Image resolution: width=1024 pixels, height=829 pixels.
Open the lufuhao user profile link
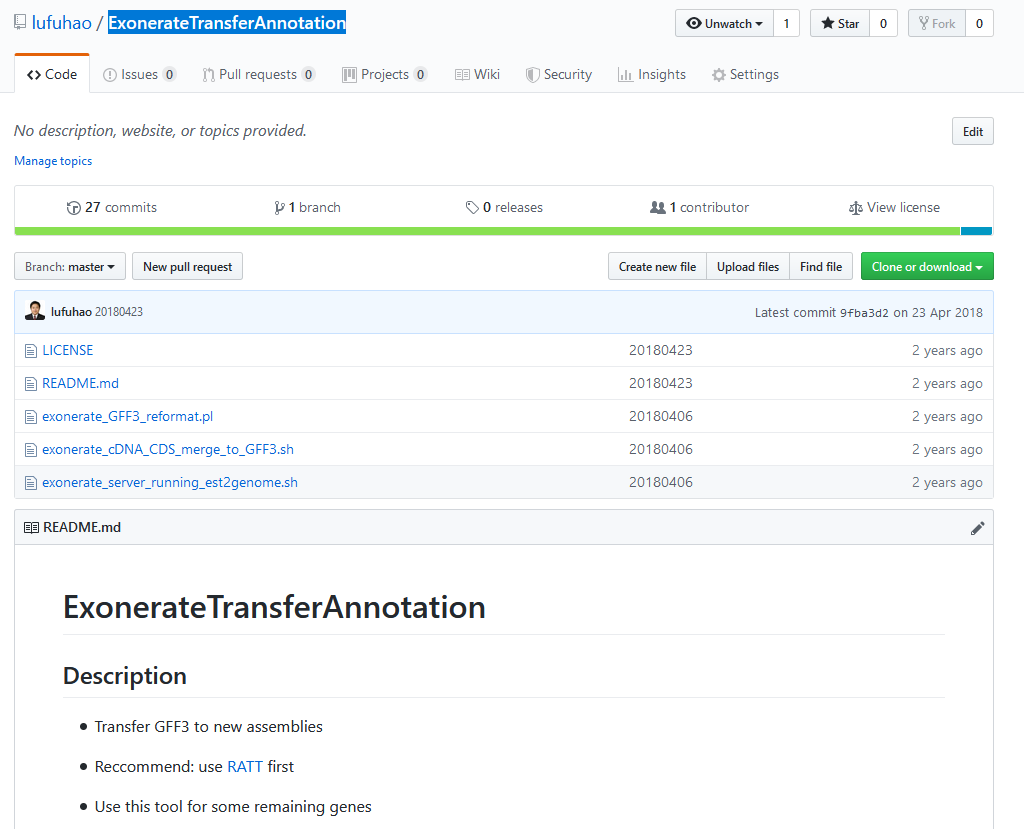61,23
